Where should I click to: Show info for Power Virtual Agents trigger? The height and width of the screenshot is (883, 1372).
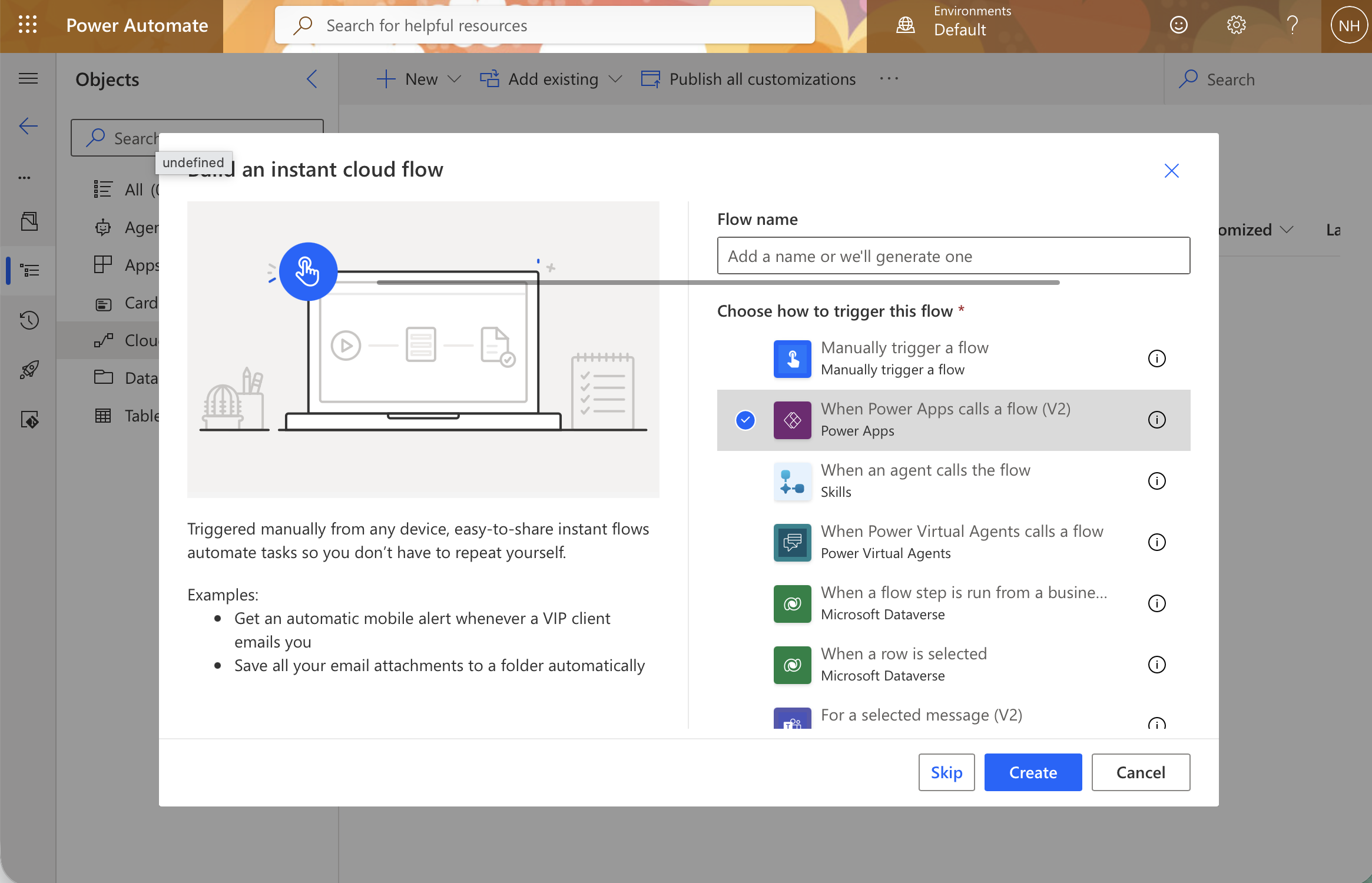pos(1156,542)
